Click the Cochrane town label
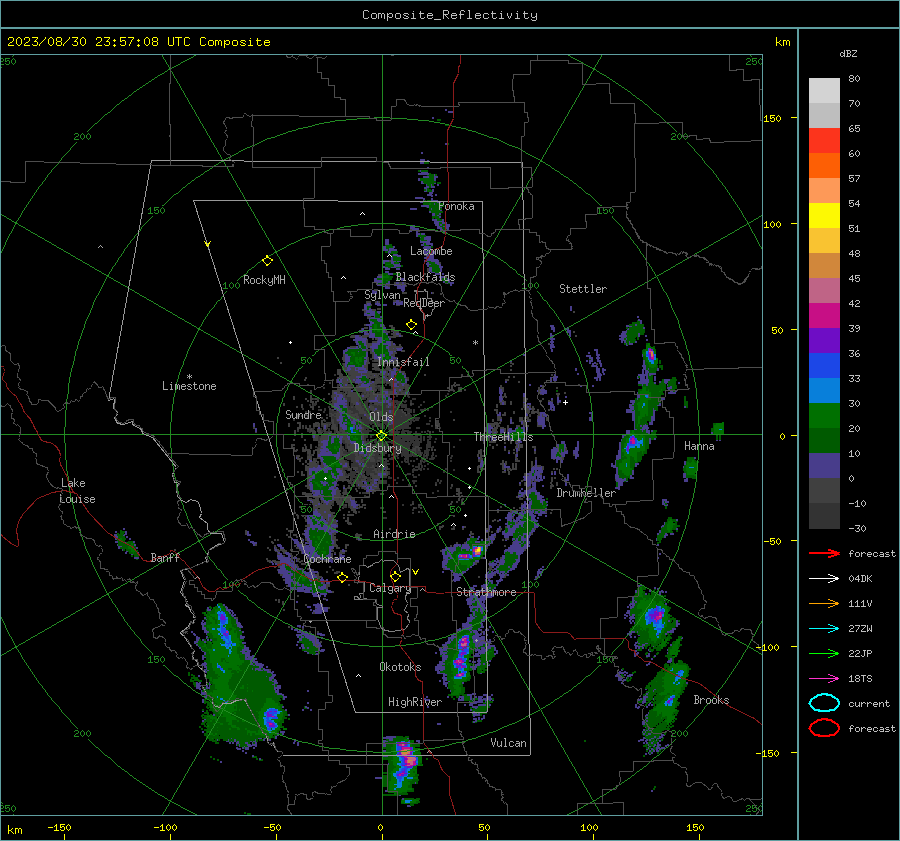 pos(327,559)
